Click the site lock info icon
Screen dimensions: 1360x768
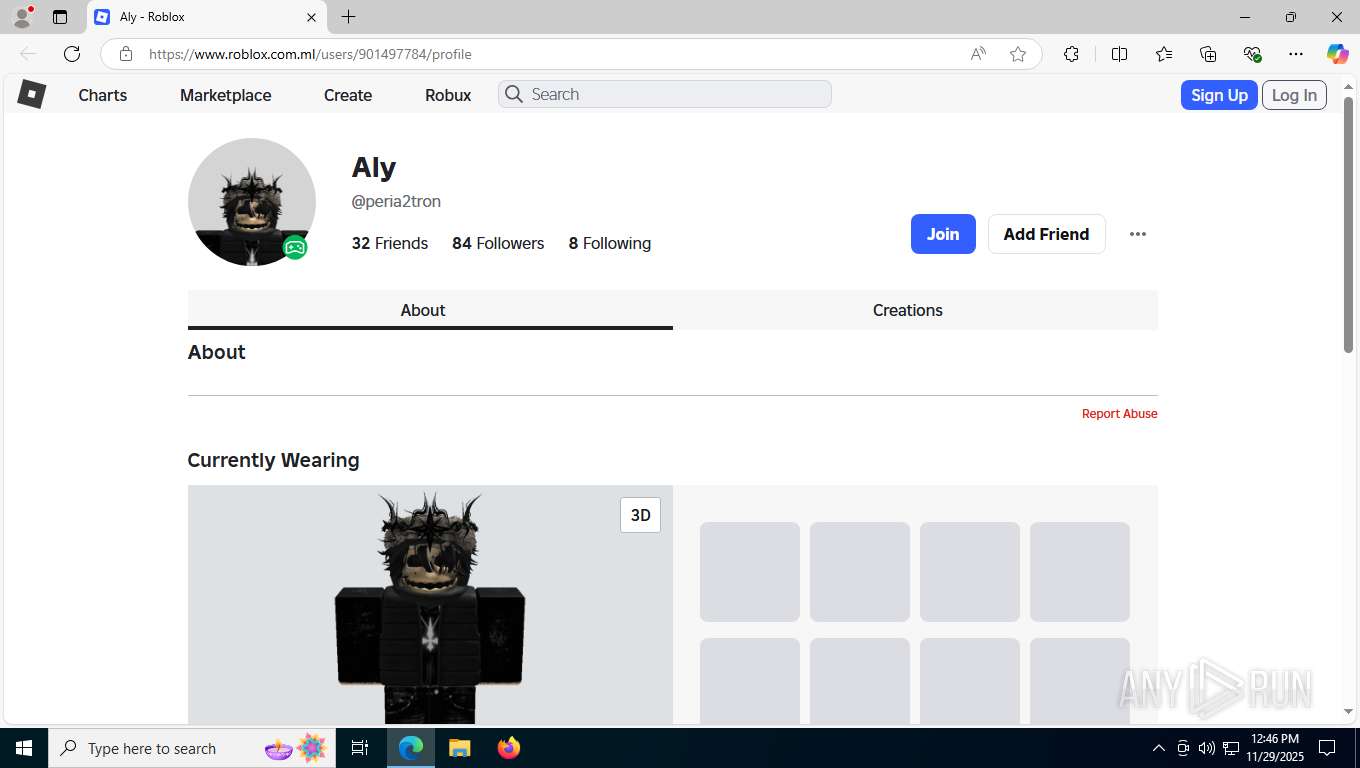pos(125,54)
